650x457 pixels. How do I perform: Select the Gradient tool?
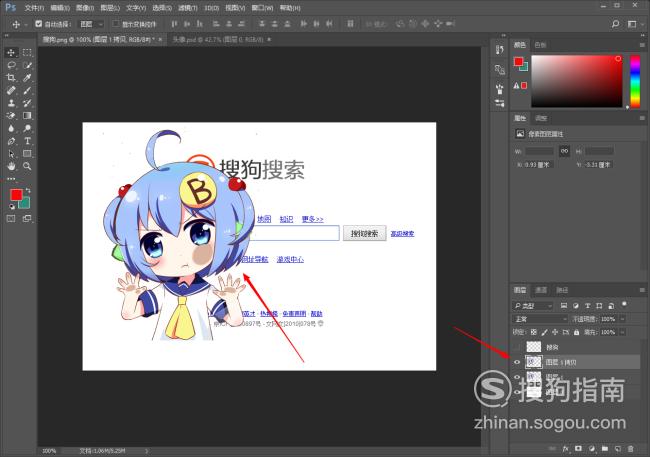click(27, 116)
